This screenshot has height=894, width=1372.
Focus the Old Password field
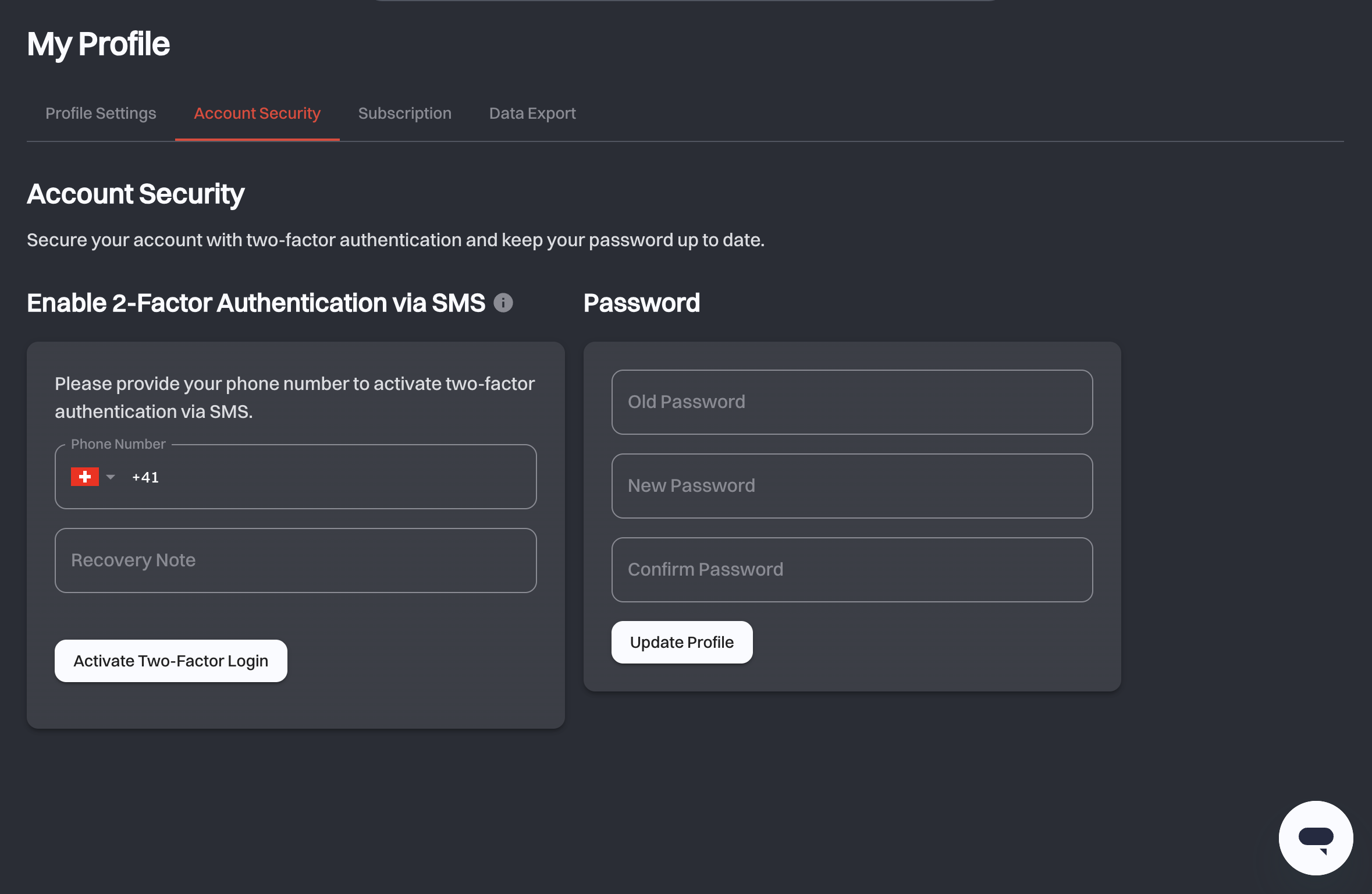pyautogui.click(x=852, y=402)
